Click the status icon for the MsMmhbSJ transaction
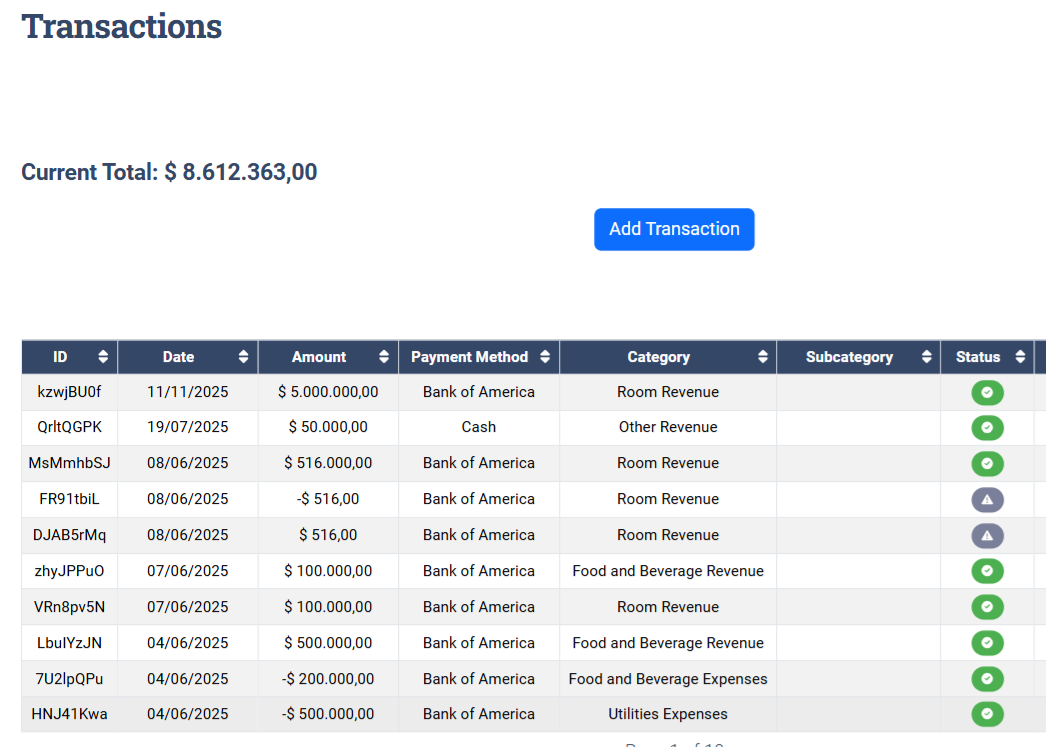Image resolution: width=1046 pixels, height=747 pixels. [x=987, y=463]
